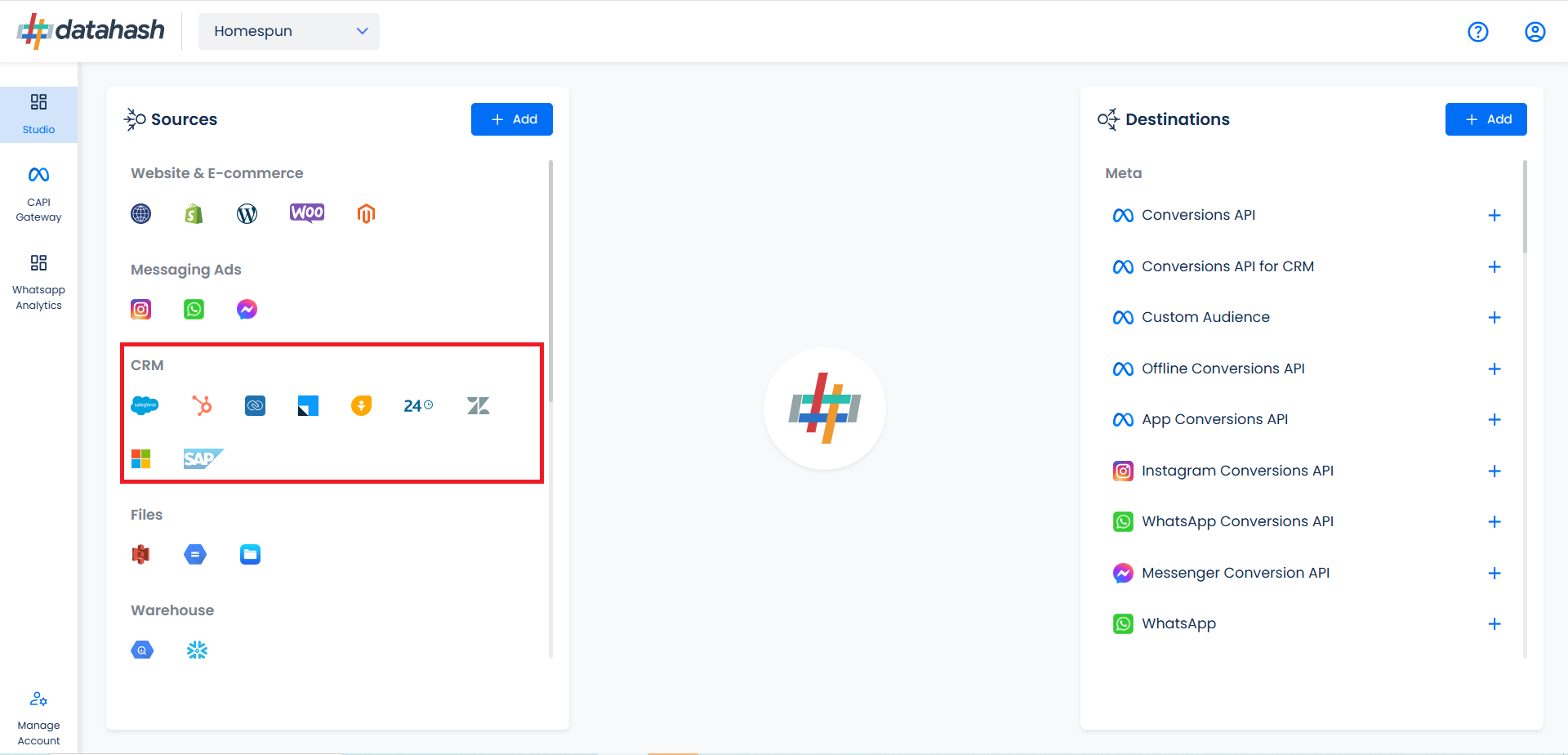The height and width of the screenshot is (755, 1568).
Task: Choose the Snowflake warehouse source
Action: [197, 650]
